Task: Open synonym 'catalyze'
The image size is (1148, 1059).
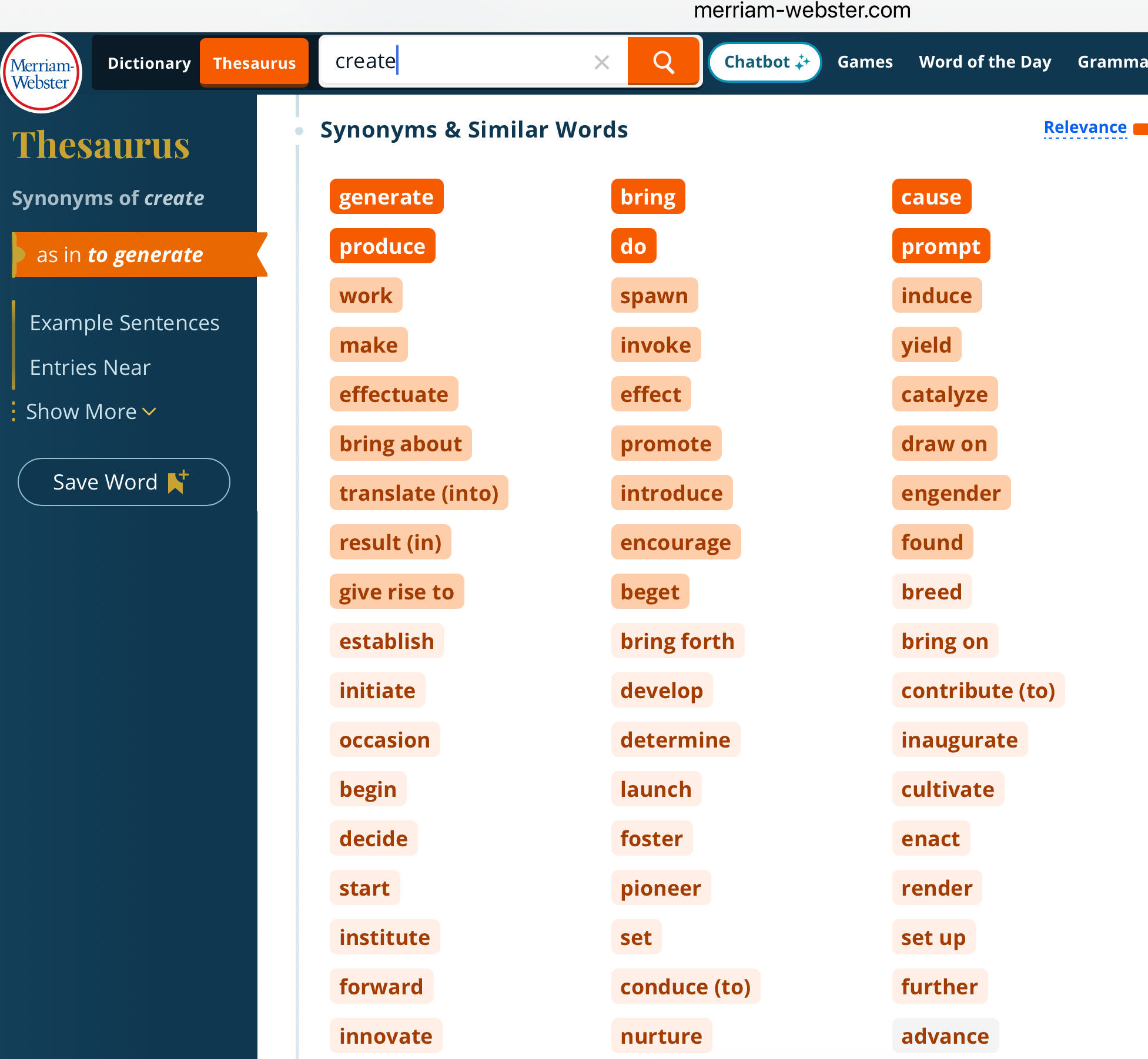Action: tap(945, 394)
